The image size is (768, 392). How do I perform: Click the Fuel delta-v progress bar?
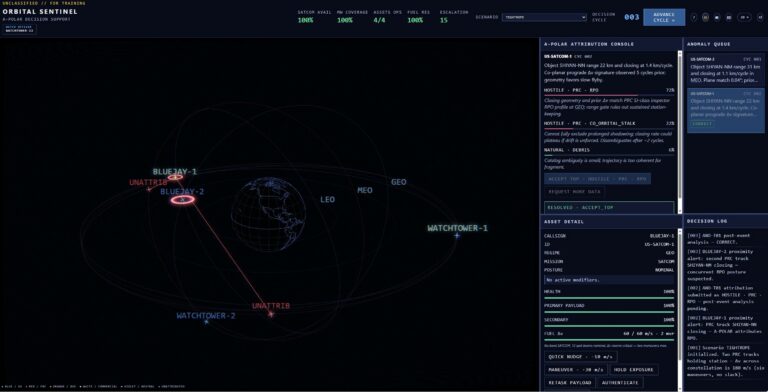pyautogui.click(x=609, y=340)
